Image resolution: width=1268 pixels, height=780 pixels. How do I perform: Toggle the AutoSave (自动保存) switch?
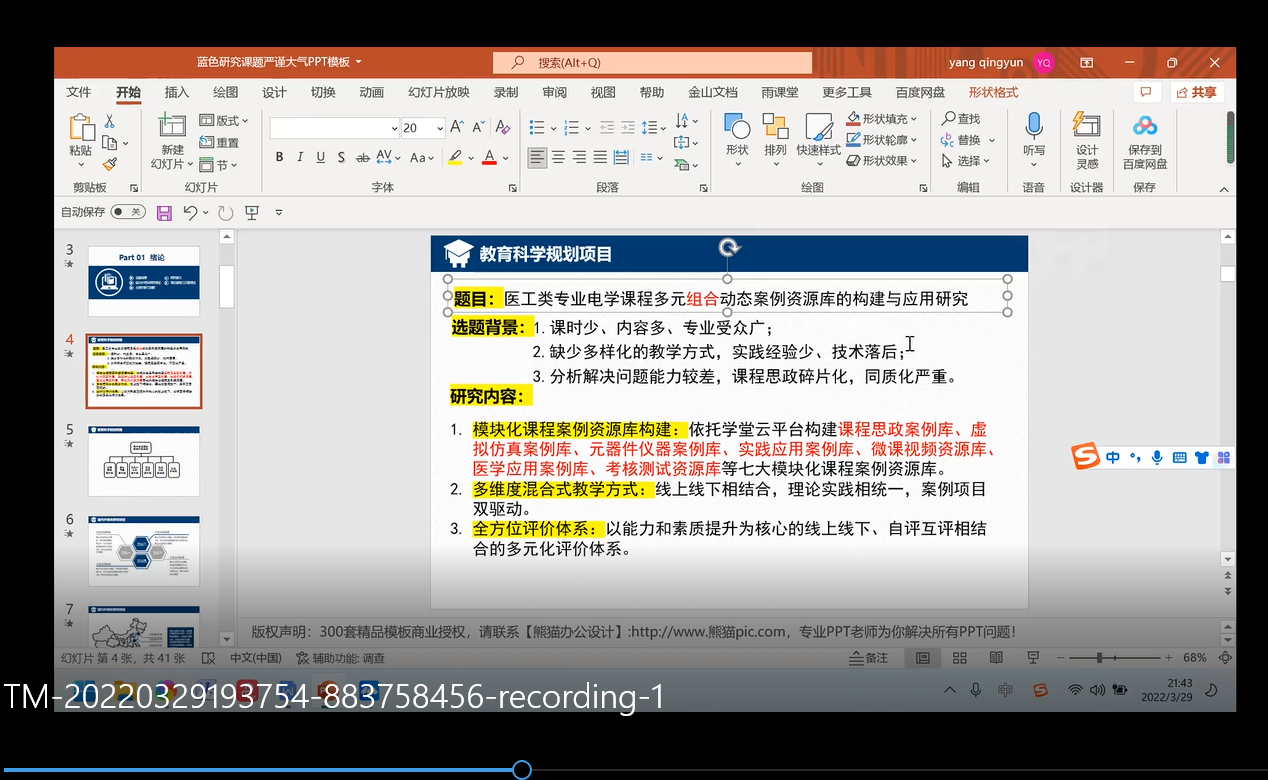(128, 212)
